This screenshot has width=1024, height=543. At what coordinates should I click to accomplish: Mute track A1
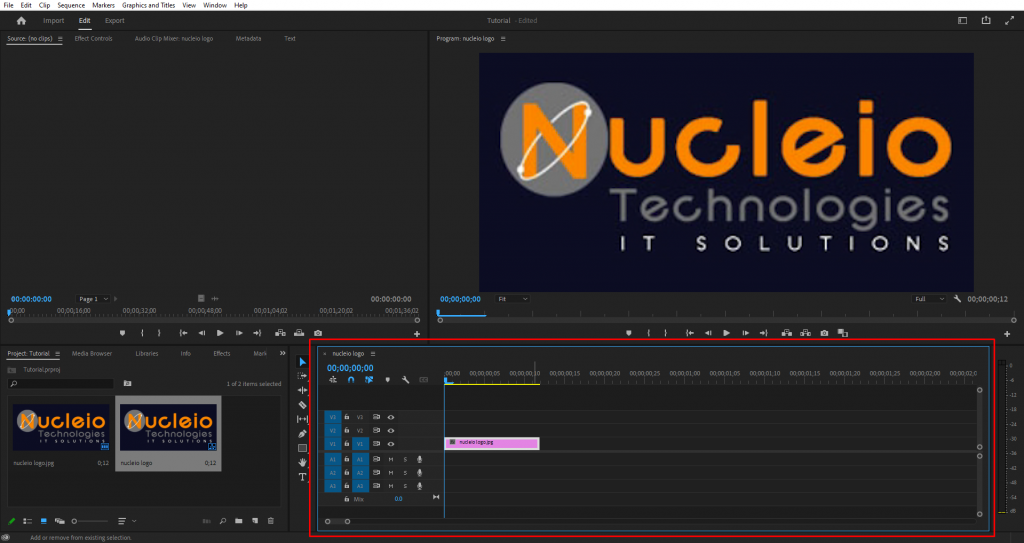click(391, 459)
